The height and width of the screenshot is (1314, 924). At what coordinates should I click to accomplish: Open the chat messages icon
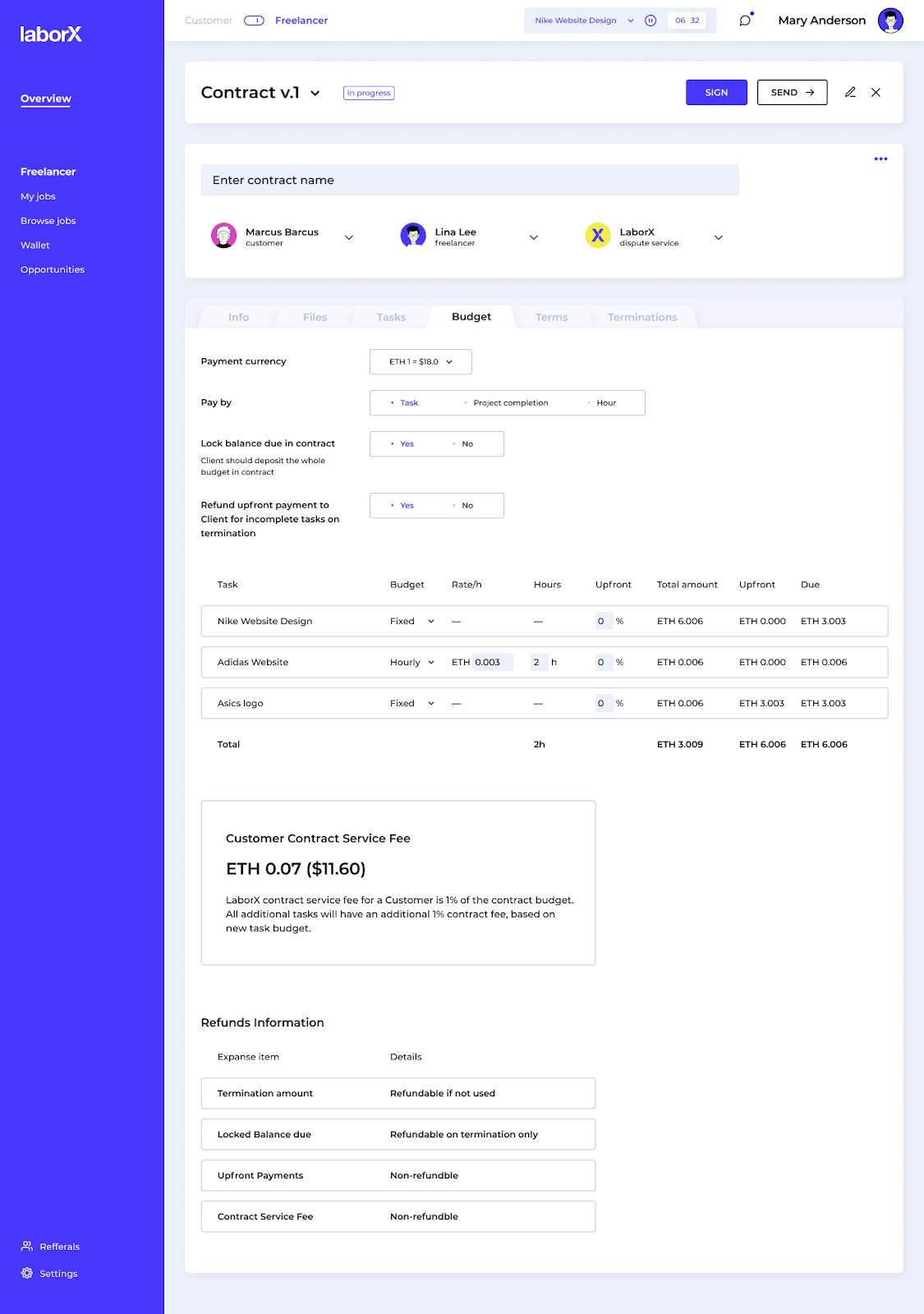pyautogui.click(x=745, y=21)
